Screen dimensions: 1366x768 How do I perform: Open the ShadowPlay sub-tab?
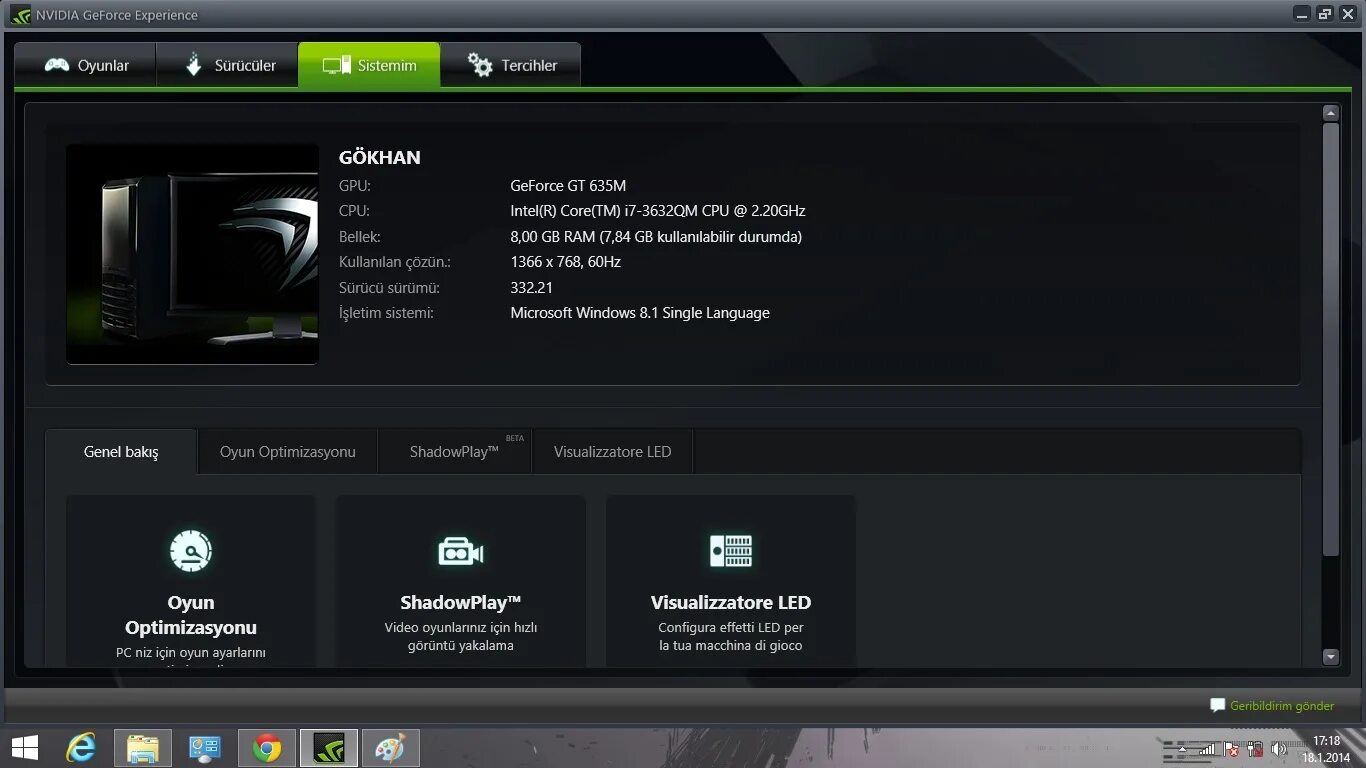455,452
